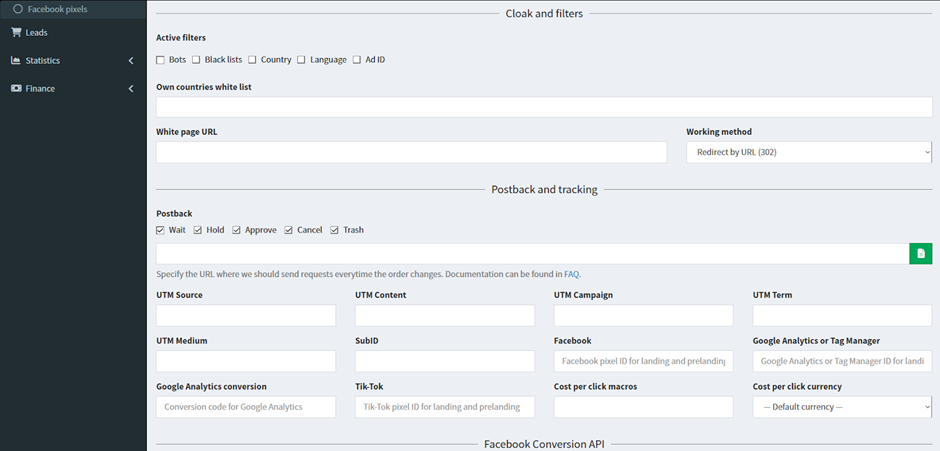This screenshot has width=940, height=451.
Task: Select the Own countries white list field
Action: 544,107
